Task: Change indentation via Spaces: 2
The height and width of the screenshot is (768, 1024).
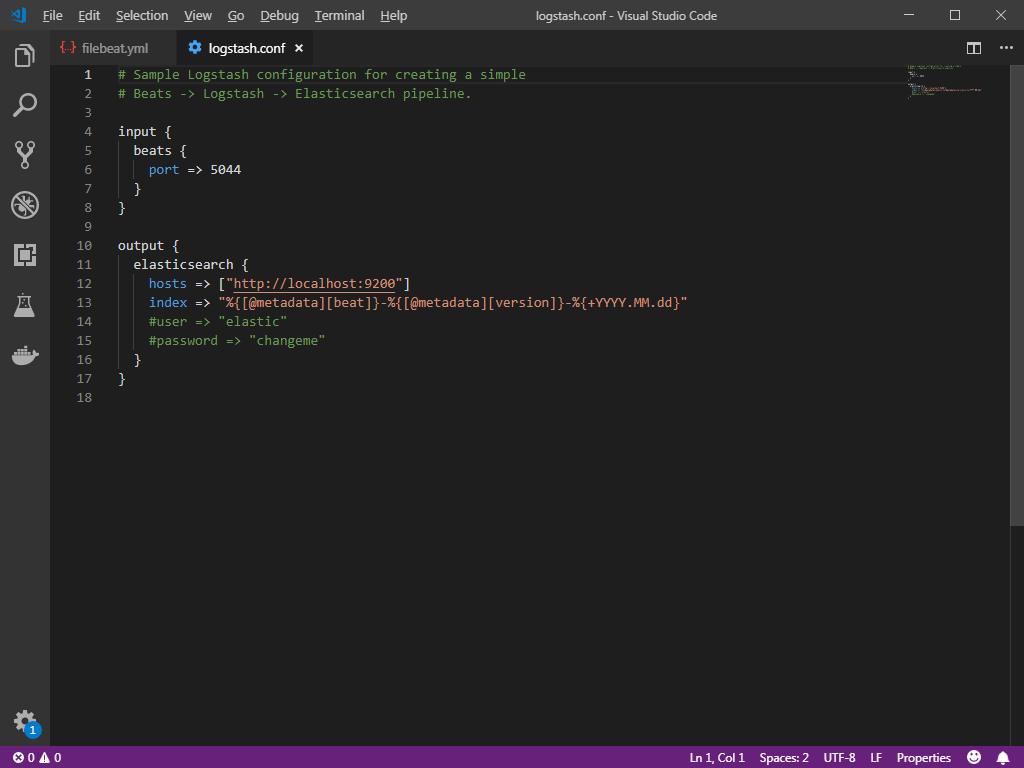Action: [x=784, y=758]
